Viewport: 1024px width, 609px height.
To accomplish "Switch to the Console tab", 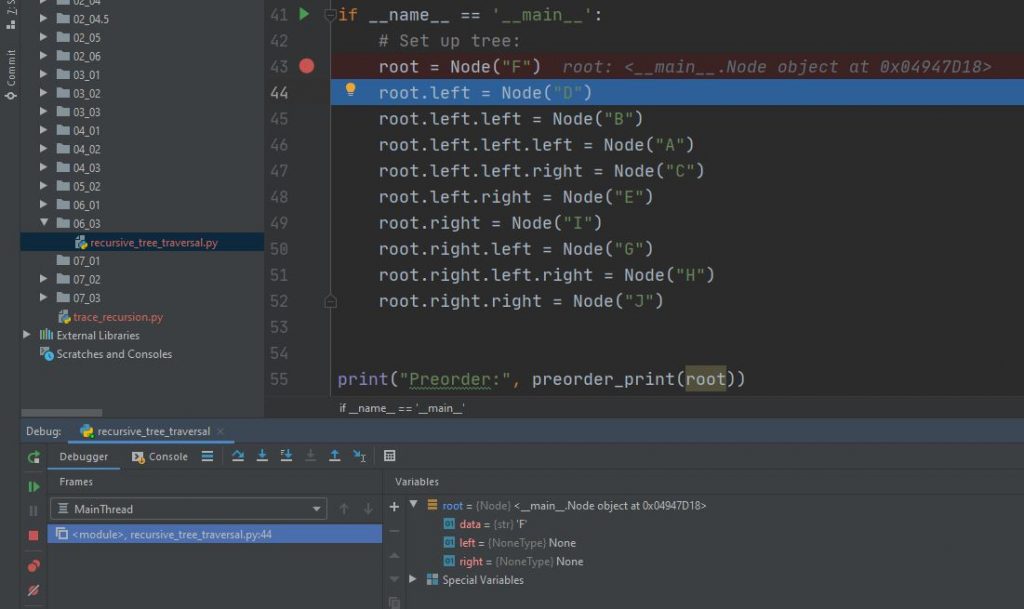I will coord(165,456).
